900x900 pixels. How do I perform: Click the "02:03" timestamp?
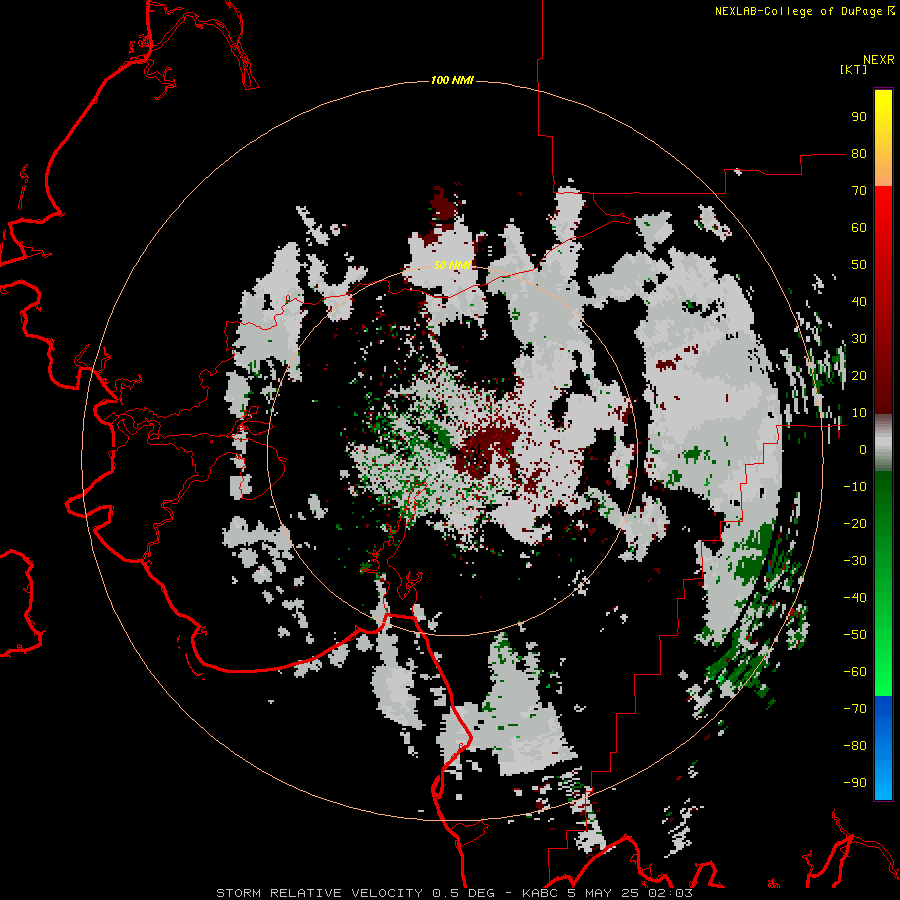(670, 893)
